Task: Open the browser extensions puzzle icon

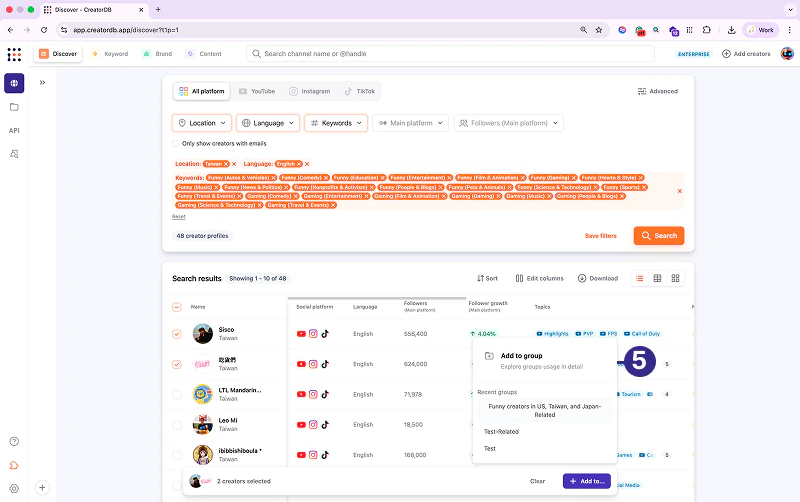Action: (707, 30)
